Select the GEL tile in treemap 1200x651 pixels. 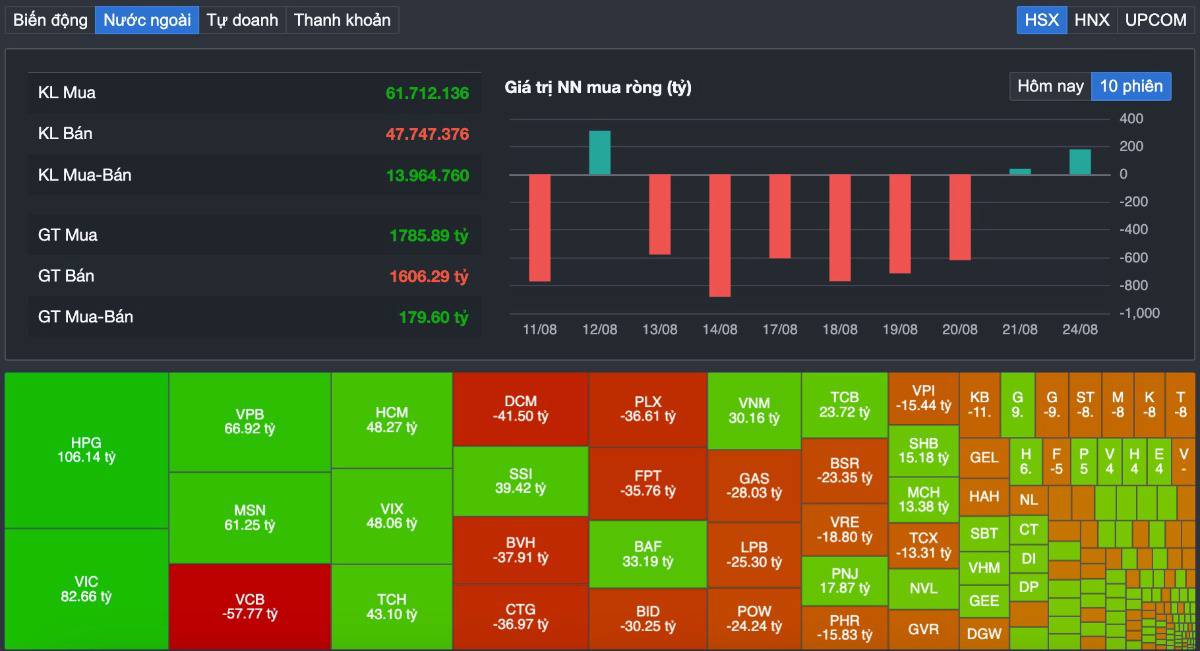point(984,458)
